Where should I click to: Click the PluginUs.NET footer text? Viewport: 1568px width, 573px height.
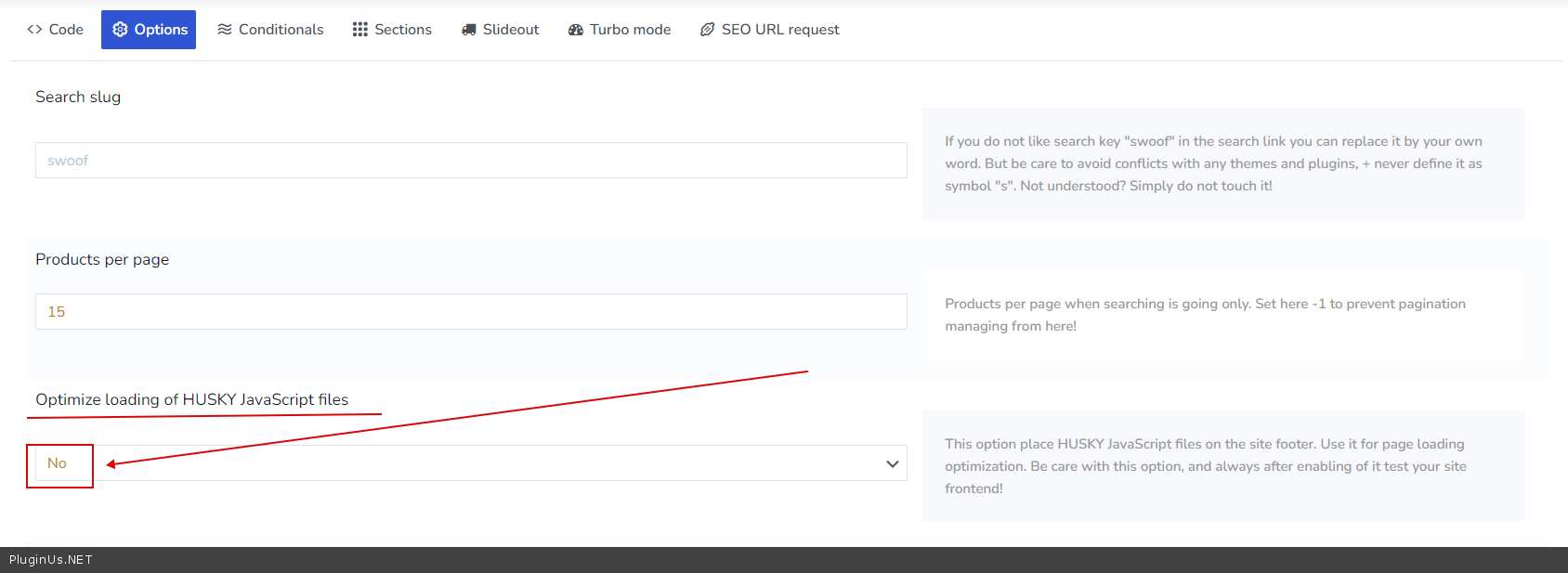point(51,560)
